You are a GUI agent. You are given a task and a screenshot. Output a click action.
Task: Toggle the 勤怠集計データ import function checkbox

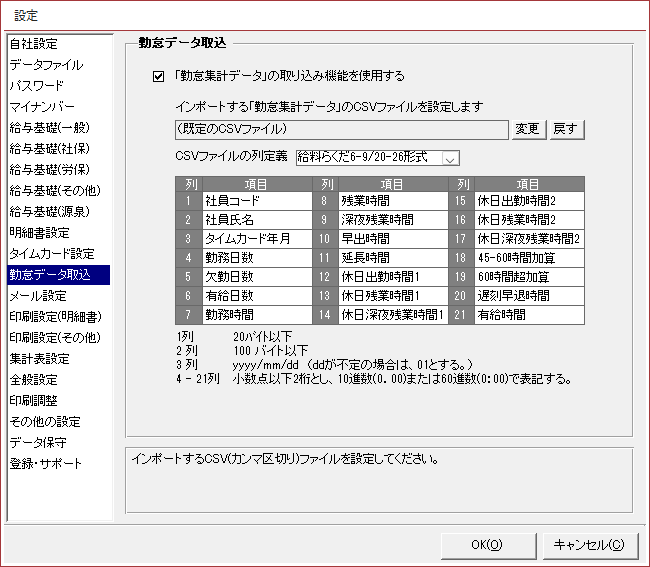[157, 76]
